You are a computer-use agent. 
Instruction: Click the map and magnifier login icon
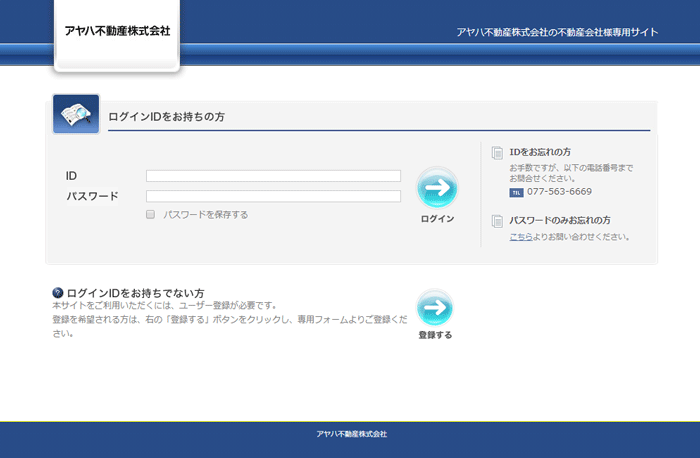[x=76, y=114]
